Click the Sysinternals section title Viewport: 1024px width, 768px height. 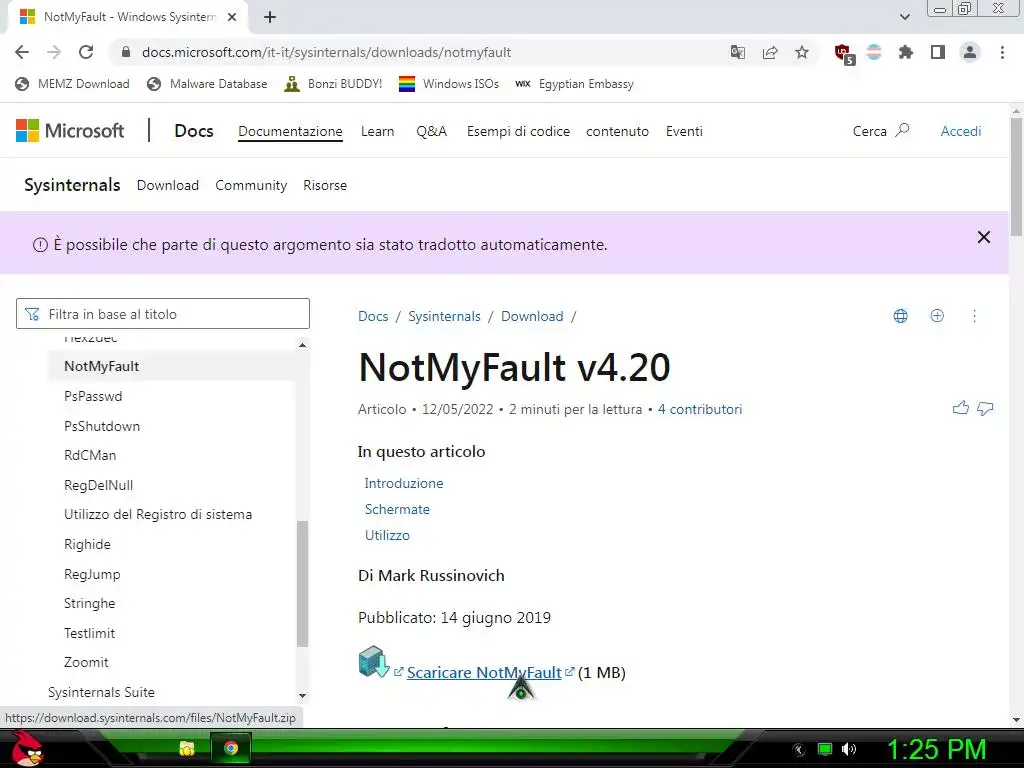coord(72,185)
